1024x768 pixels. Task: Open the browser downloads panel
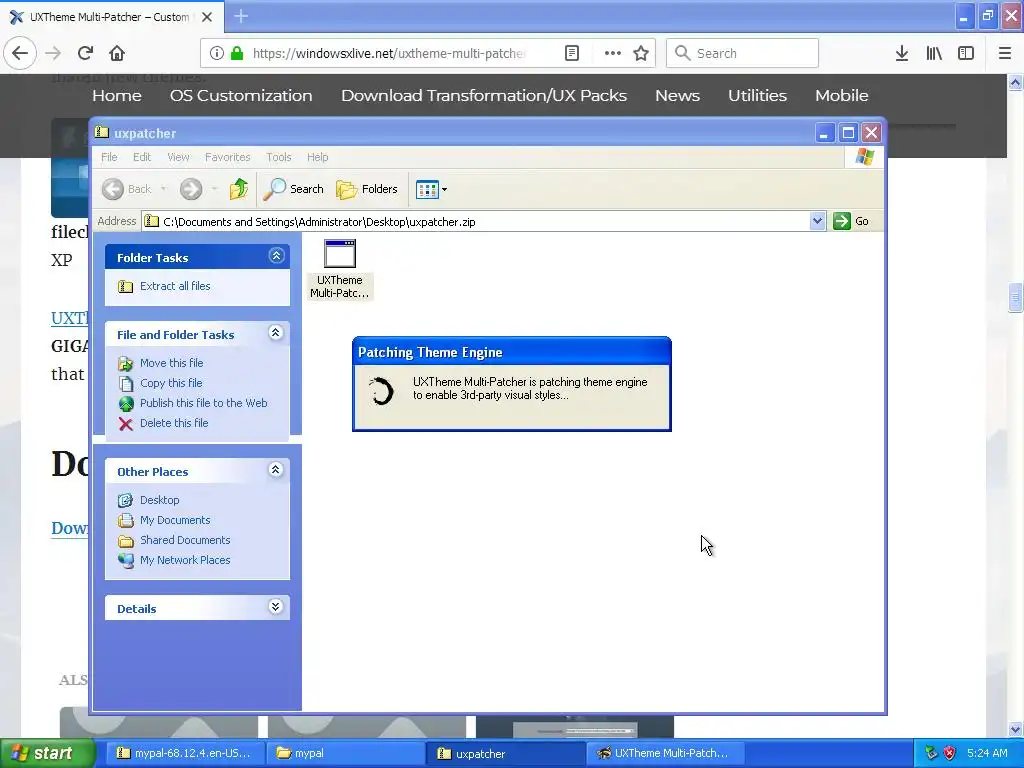click(x=901, y=53)
